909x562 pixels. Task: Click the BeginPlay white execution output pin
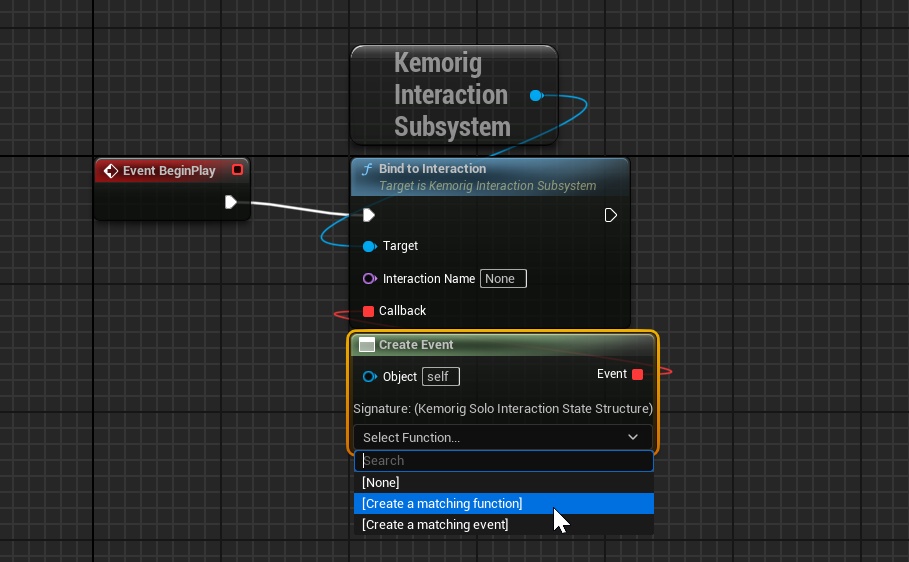click(x=231, y=202)
